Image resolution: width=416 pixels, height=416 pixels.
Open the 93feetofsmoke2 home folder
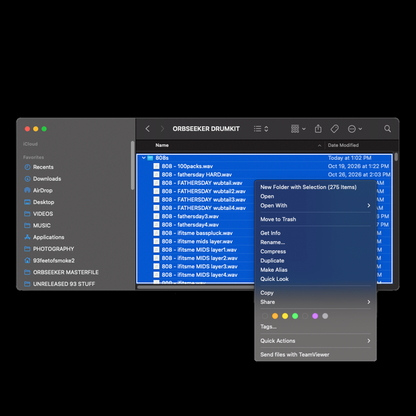(x=49, y=260)
